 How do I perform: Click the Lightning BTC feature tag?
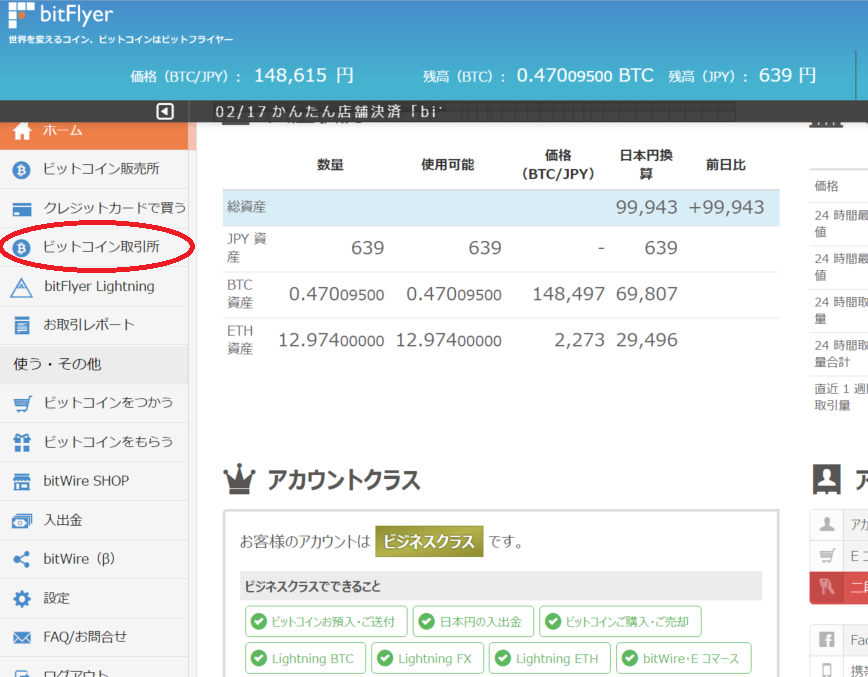(306, 658)
